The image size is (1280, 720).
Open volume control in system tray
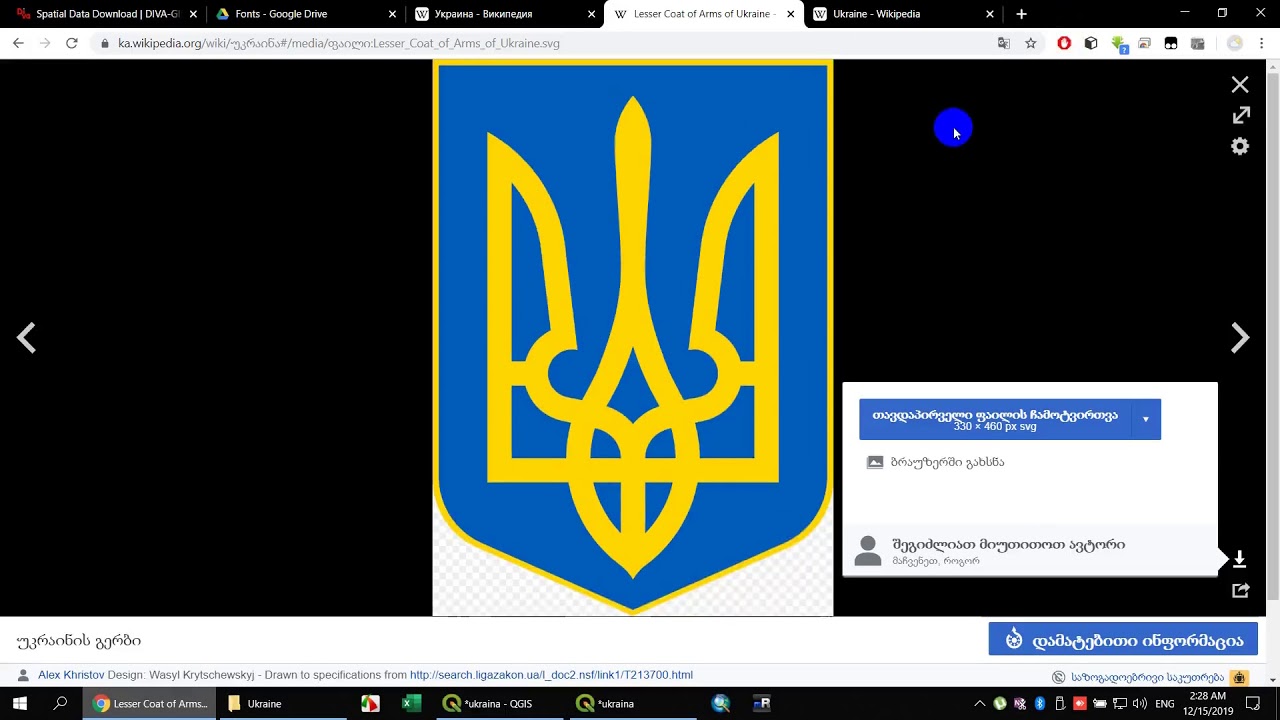pyautogui.click(x=1139, y=703)
